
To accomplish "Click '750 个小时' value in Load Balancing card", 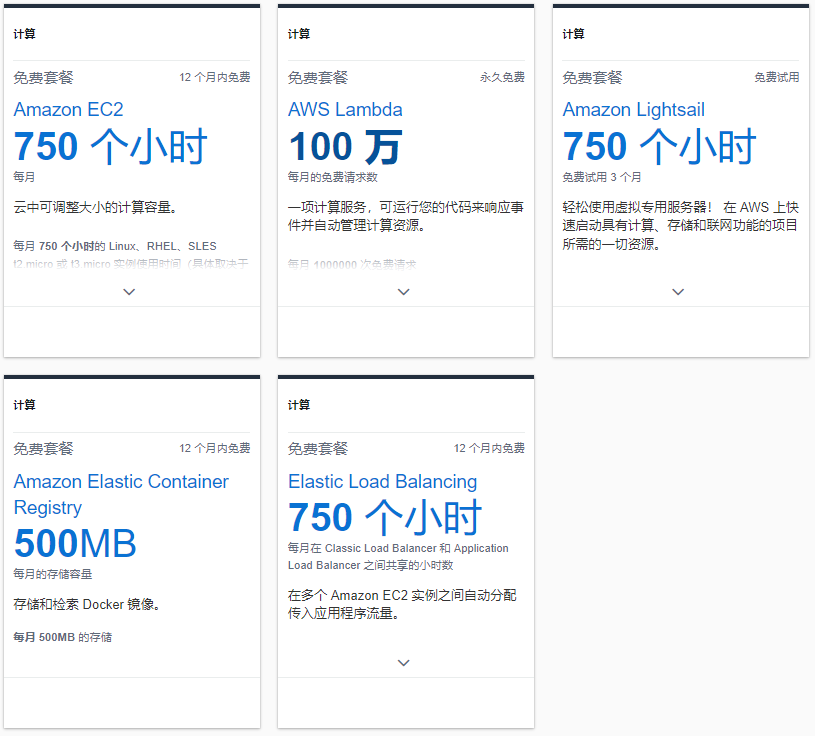I will coord(385,517).
